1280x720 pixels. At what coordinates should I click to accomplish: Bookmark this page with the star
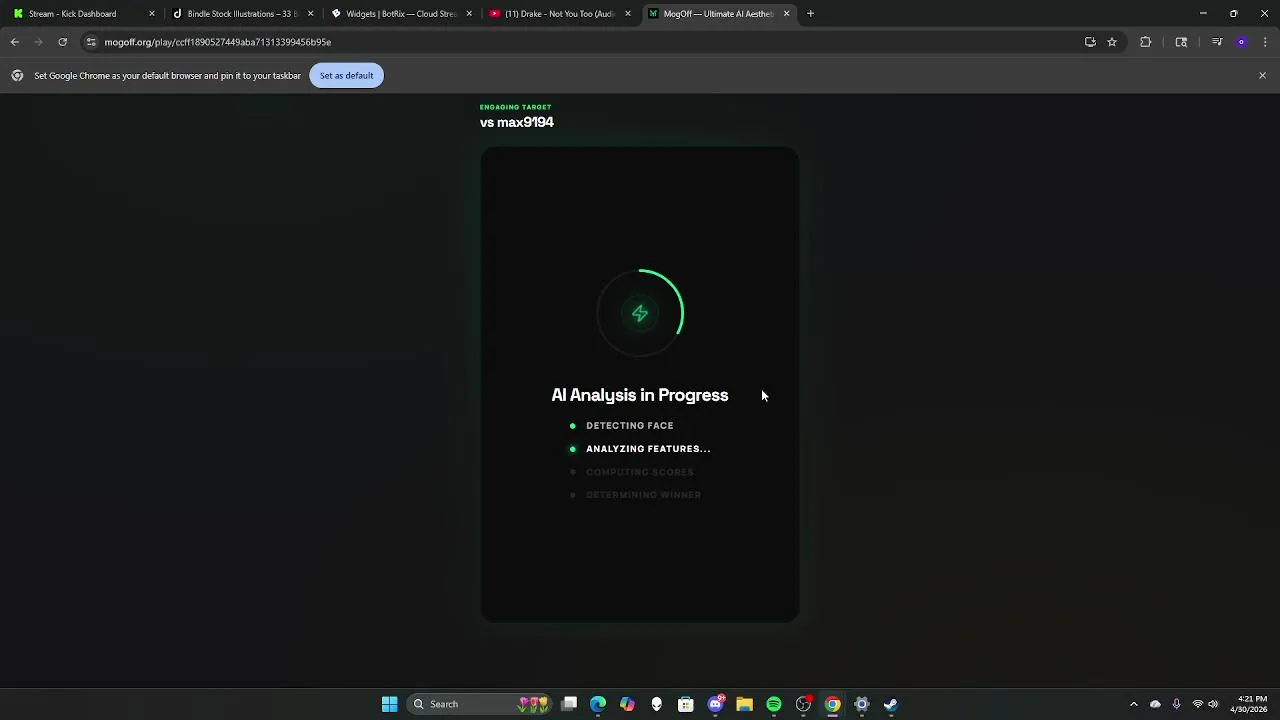click(1112, 42)
